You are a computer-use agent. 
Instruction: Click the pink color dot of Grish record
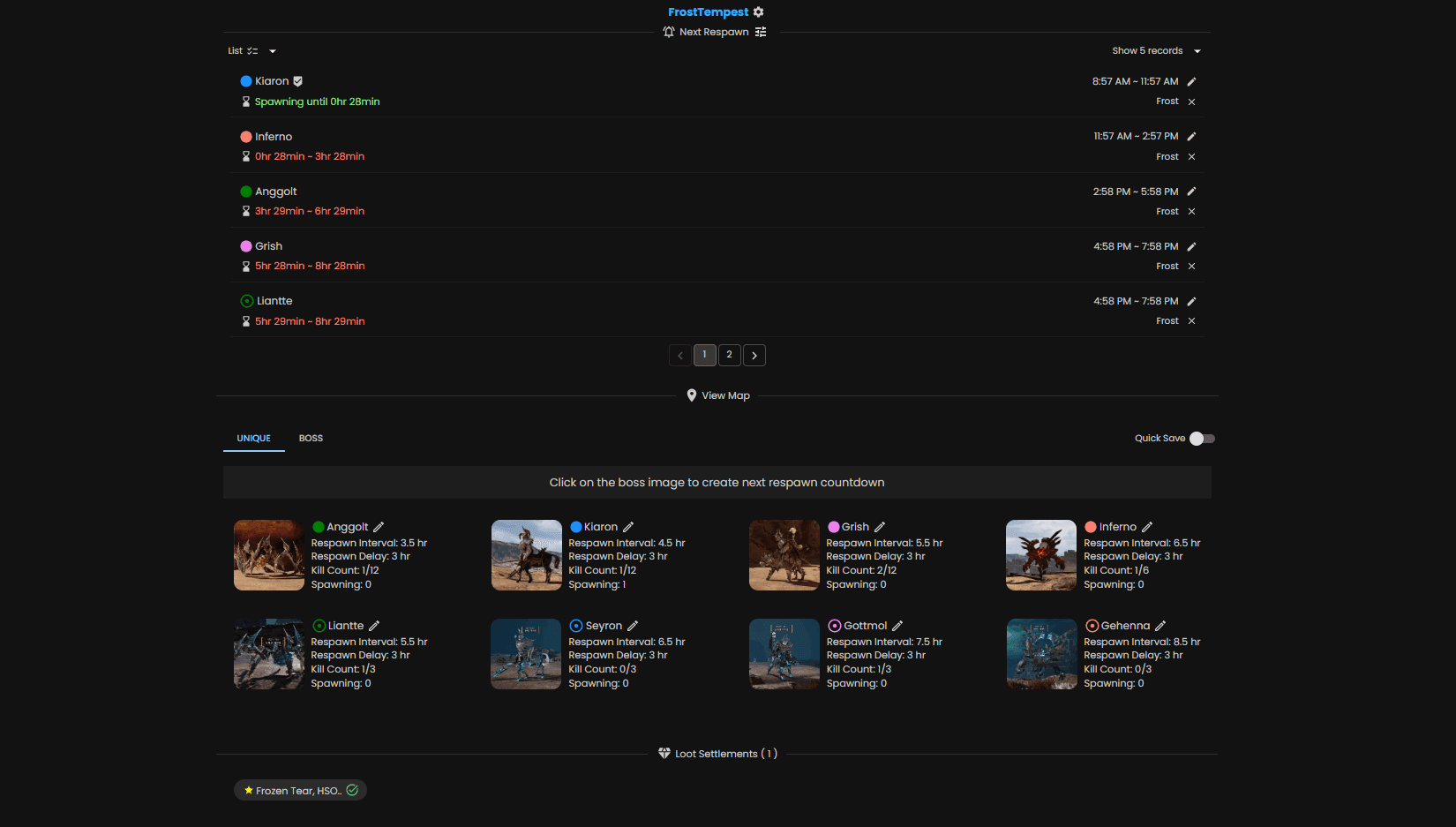[x=246, y=246]
